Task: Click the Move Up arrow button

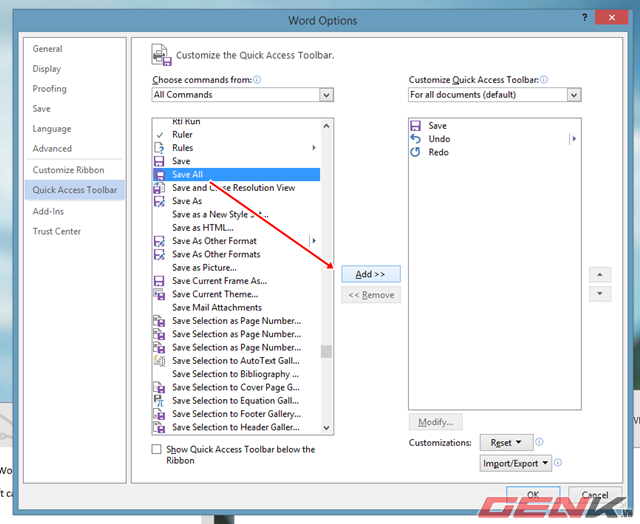Action: pyautogui.click(x=600, y=274)
